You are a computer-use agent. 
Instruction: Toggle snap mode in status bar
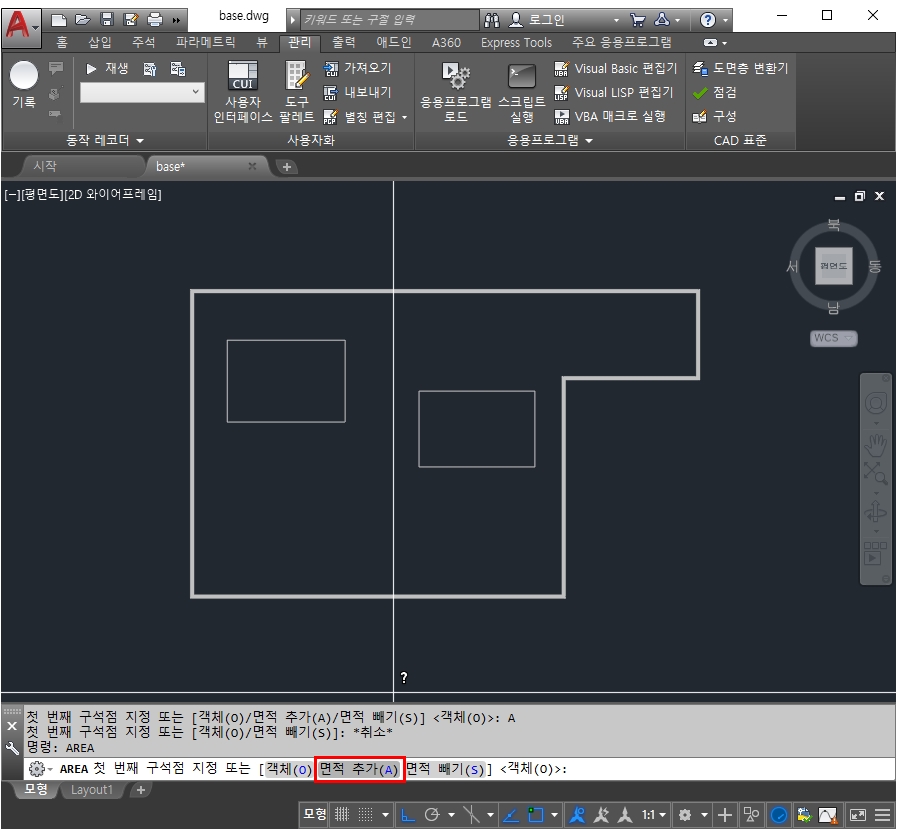coord(366,814)
